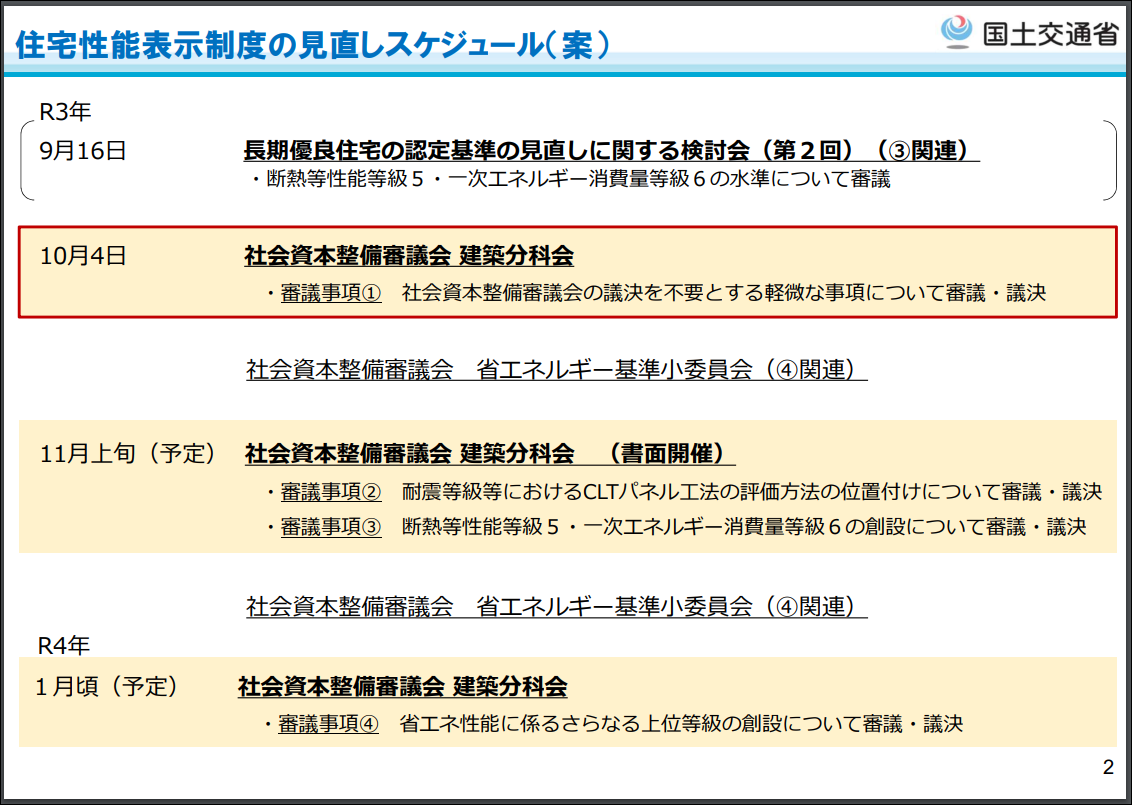Click the underlined 審議事項④ label
The width and height of the screenshot is (1132, 805).
[328, 723]
